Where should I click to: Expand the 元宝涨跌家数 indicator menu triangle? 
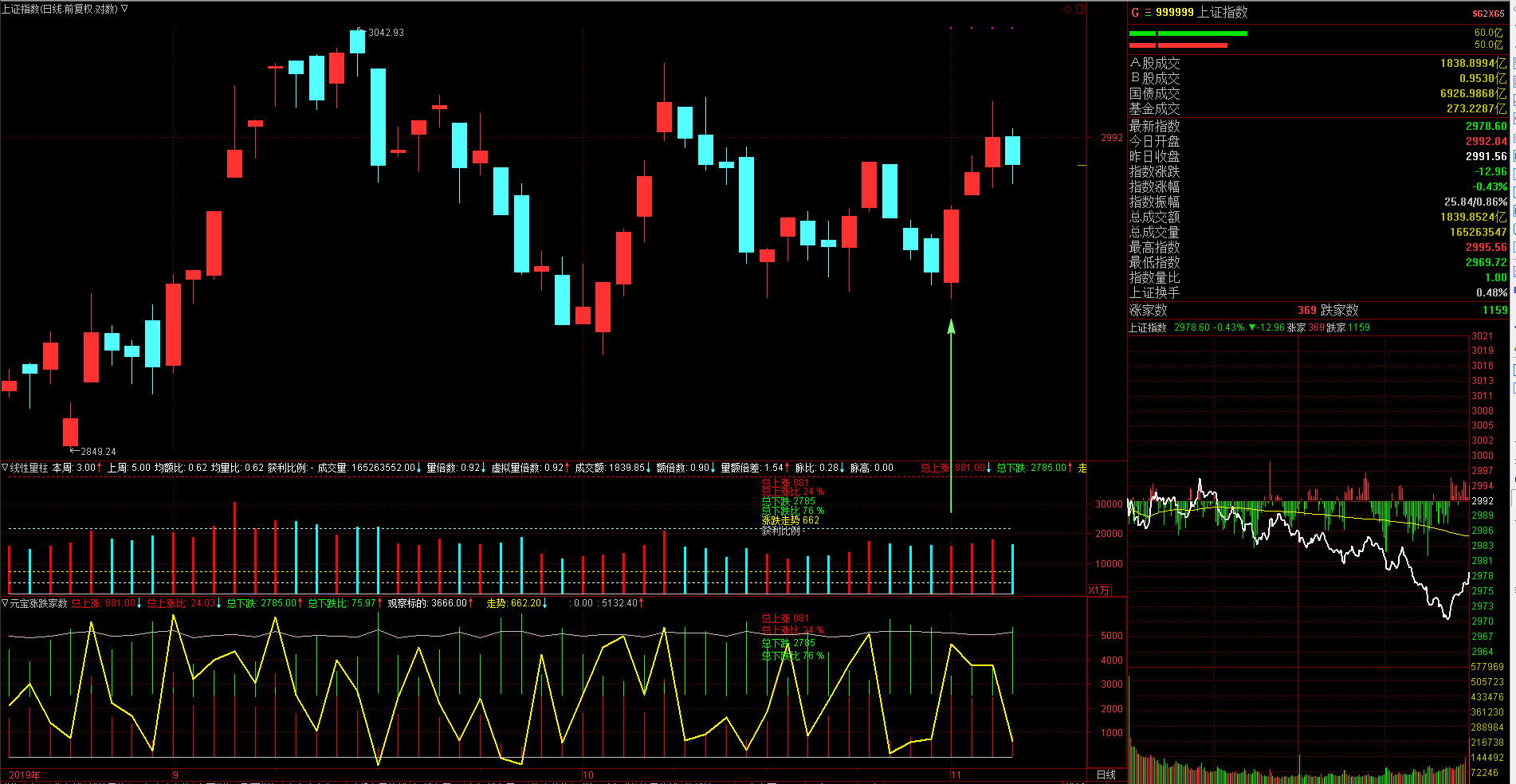(5, 603)
